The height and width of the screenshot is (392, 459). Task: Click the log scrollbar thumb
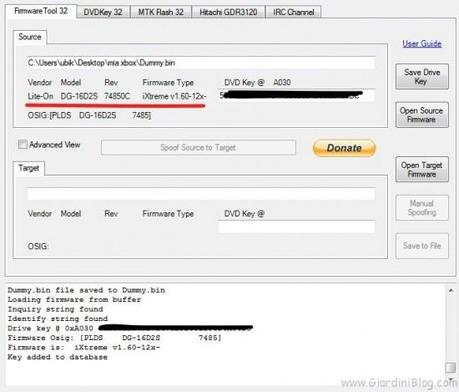point(451,367)
